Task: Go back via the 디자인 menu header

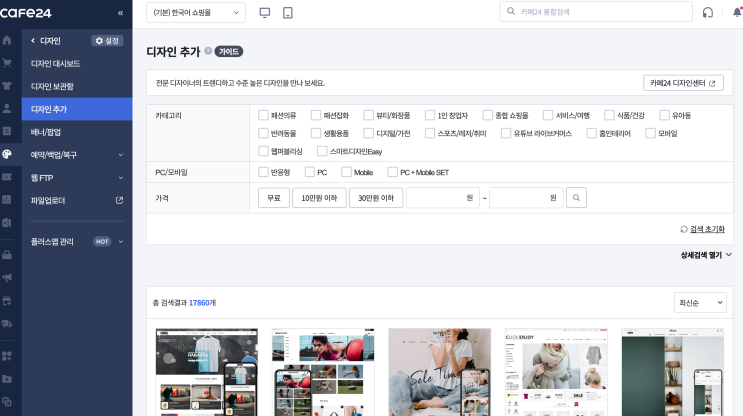Action: (45, 41)
